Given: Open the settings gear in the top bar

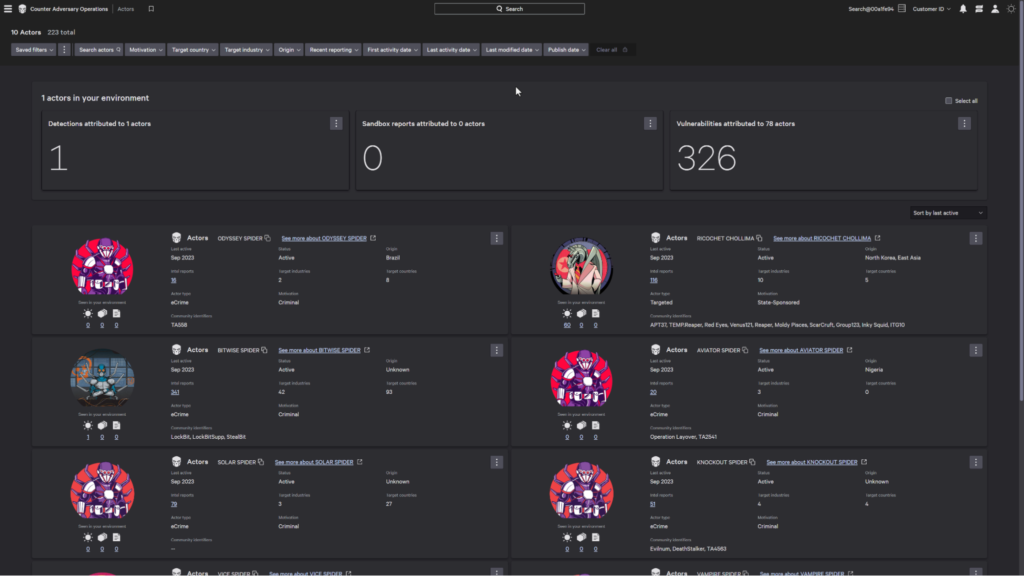Looking at the screenshot, I should pyautogui.click(x=1011, y=9).
